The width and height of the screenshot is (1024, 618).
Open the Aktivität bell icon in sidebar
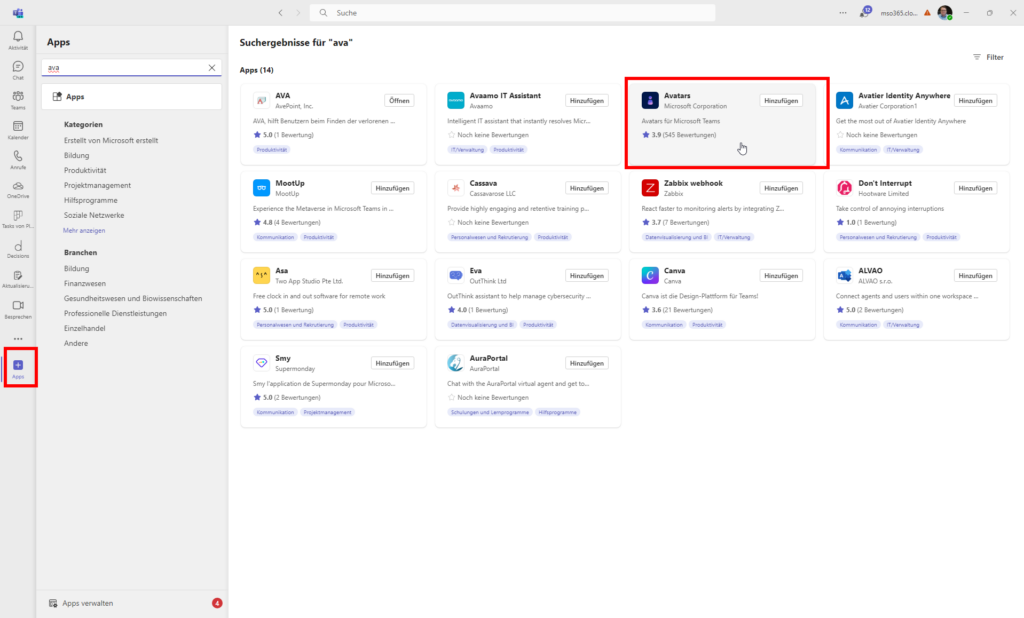18,39
